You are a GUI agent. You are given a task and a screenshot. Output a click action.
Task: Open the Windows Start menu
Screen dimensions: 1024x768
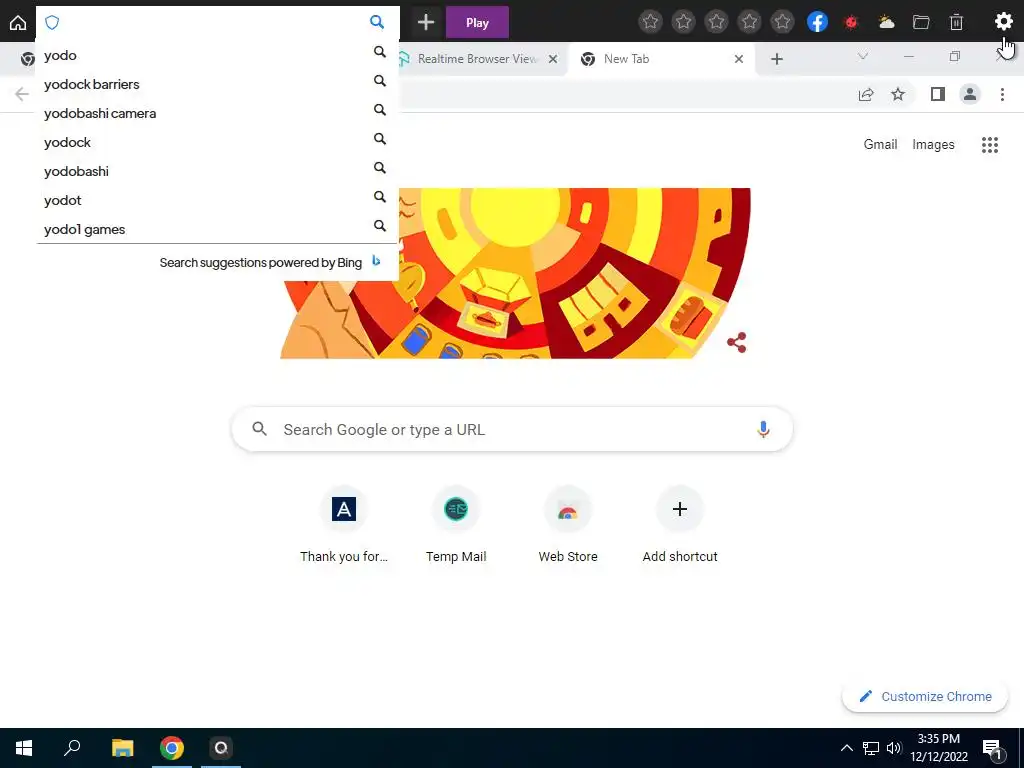pyautogui.click(x=24, y=748)
